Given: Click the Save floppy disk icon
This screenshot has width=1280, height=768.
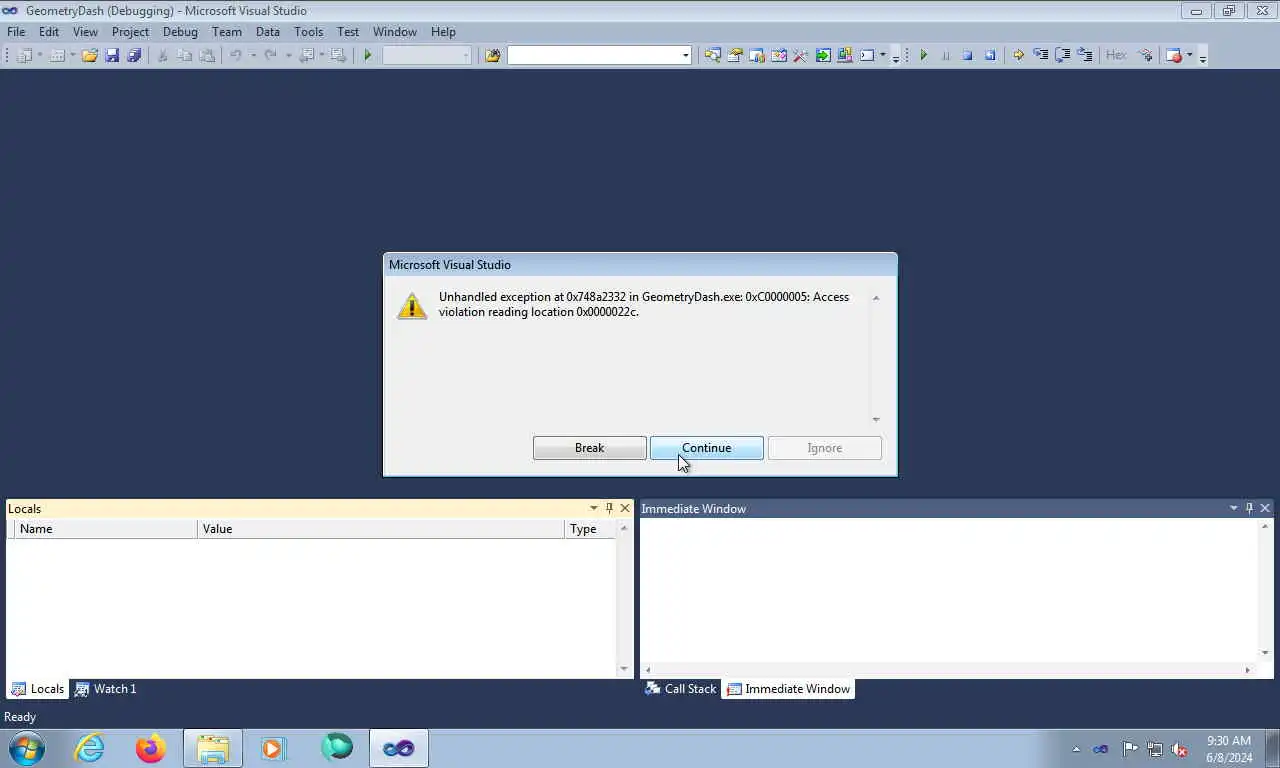Looking at the screenshot, I should [x=112, y=55].
